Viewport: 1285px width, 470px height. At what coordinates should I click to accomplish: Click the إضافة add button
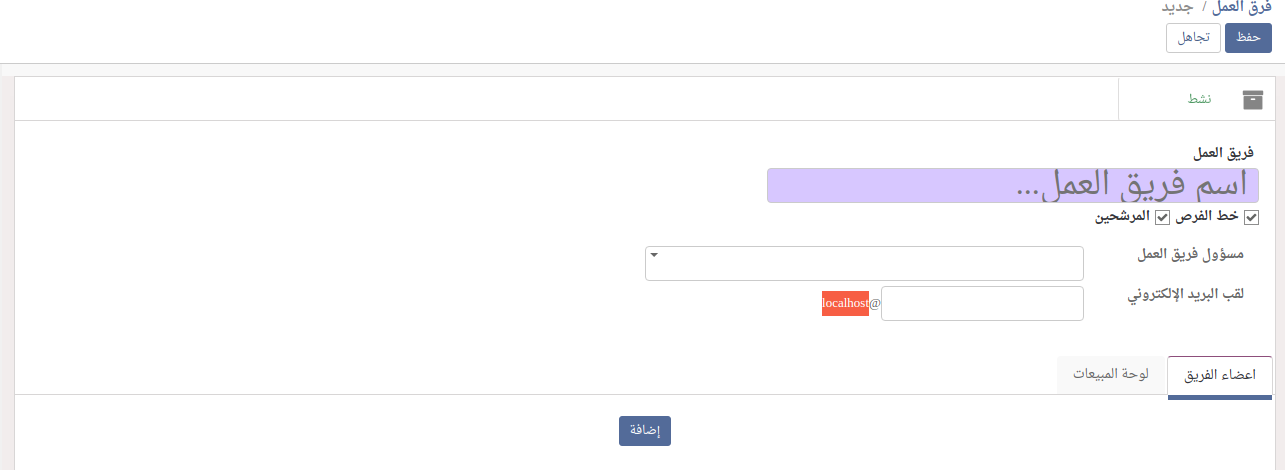pos(644,431)
